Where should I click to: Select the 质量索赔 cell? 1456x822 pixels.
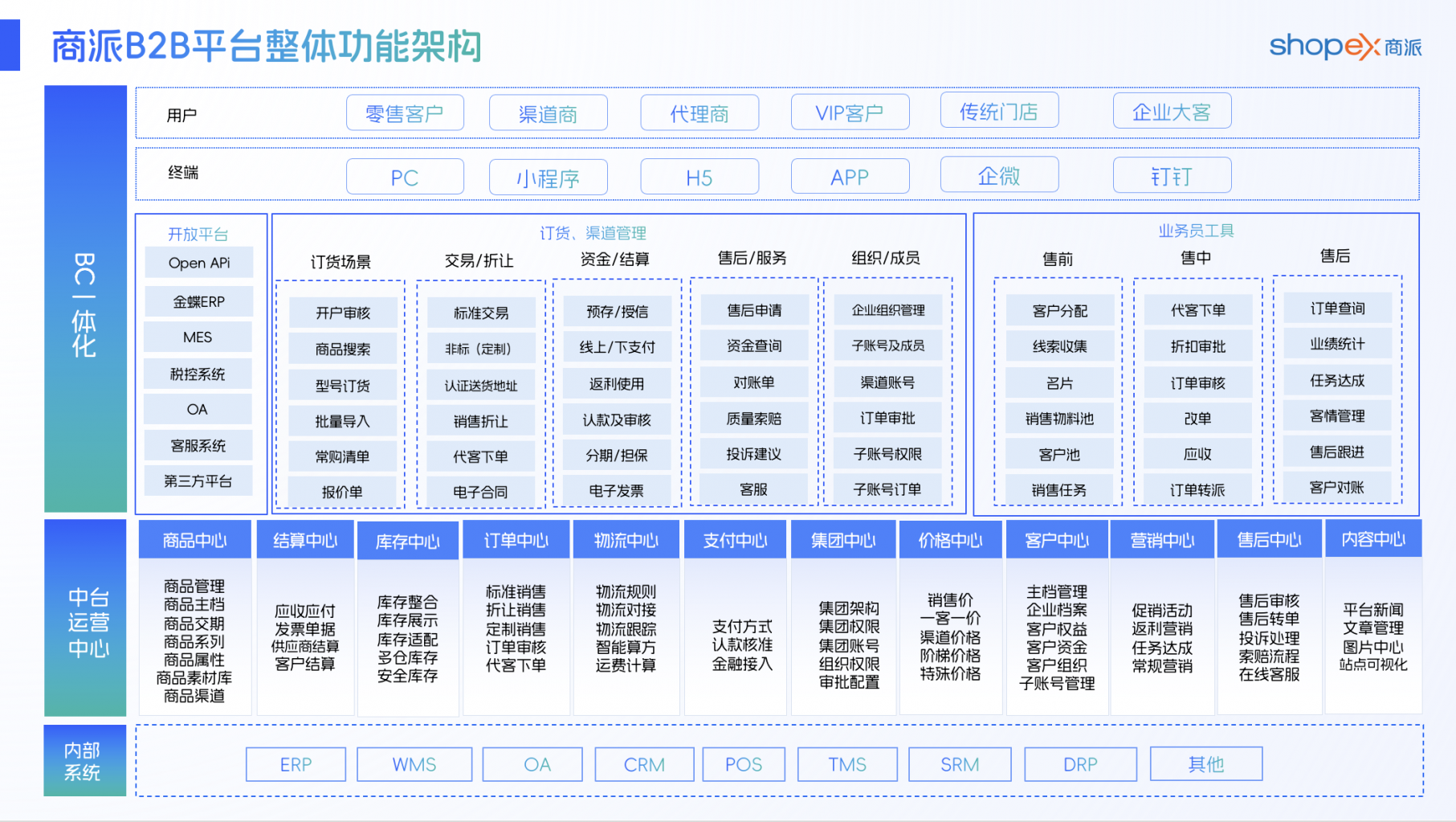754,418
